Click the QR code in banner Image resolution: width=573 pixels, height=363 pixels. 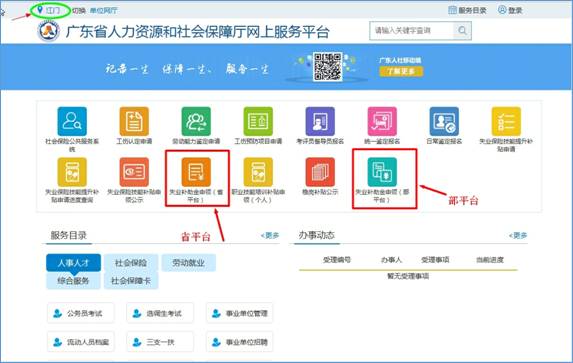point(327,67)
